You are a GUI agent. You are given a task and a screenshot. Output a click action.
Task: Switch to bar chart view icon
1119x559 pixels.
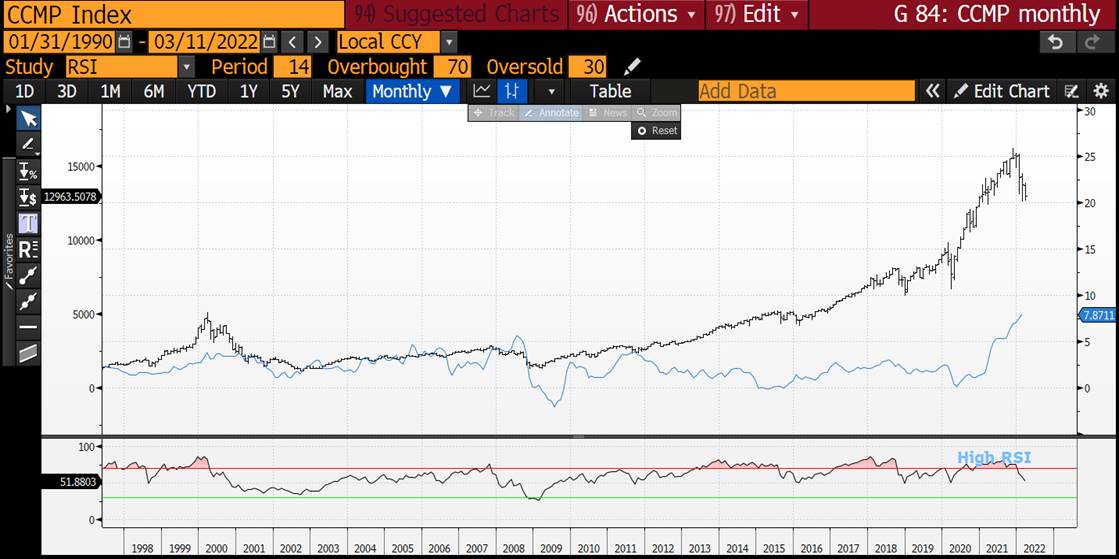[x=512, y=91]
